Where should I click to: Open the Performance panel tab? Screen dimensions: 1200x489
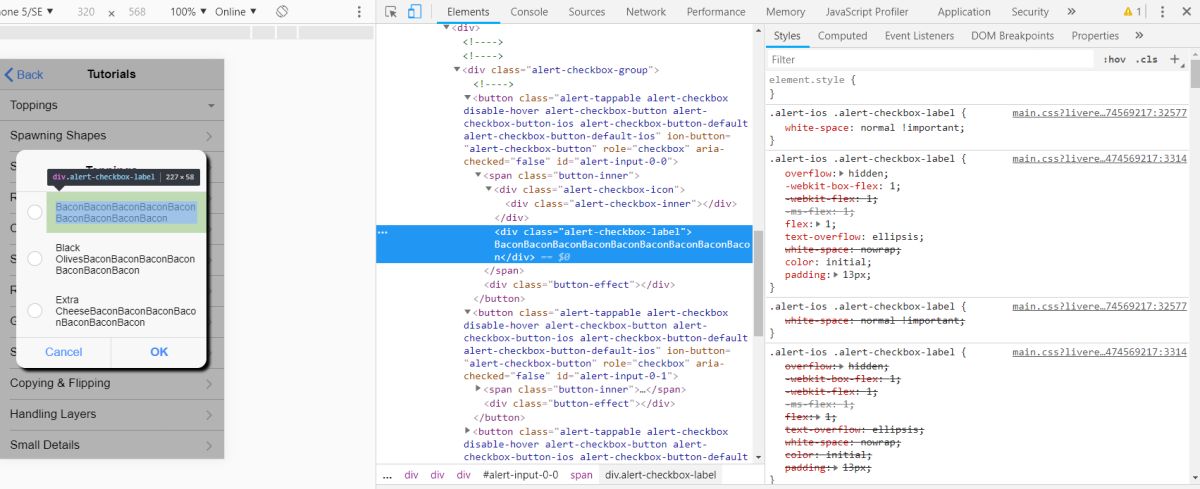[x=716, y=12]
